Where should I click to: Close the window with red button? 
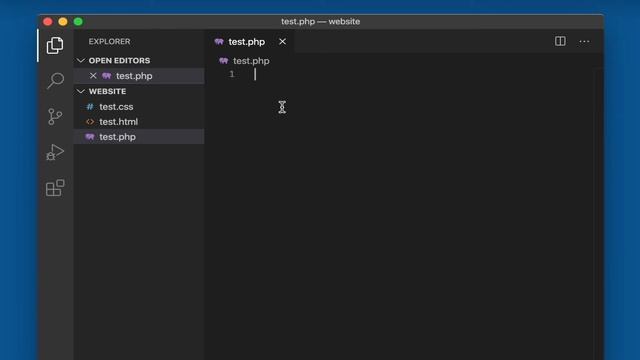pos(48,22)
